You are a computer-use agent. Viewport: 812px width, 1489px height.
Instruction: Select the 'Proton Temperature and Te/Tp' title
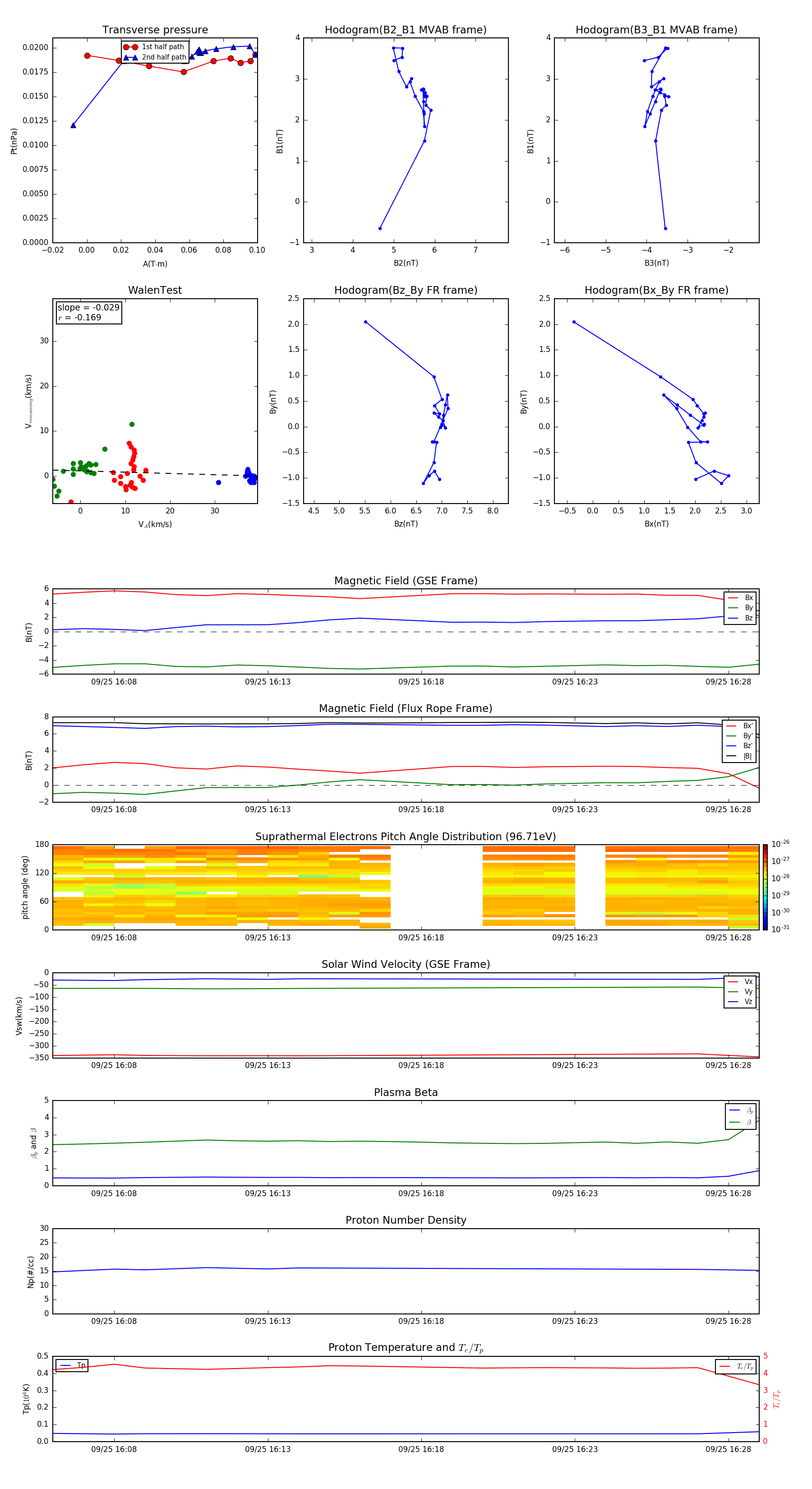(x=406, y=1347)
